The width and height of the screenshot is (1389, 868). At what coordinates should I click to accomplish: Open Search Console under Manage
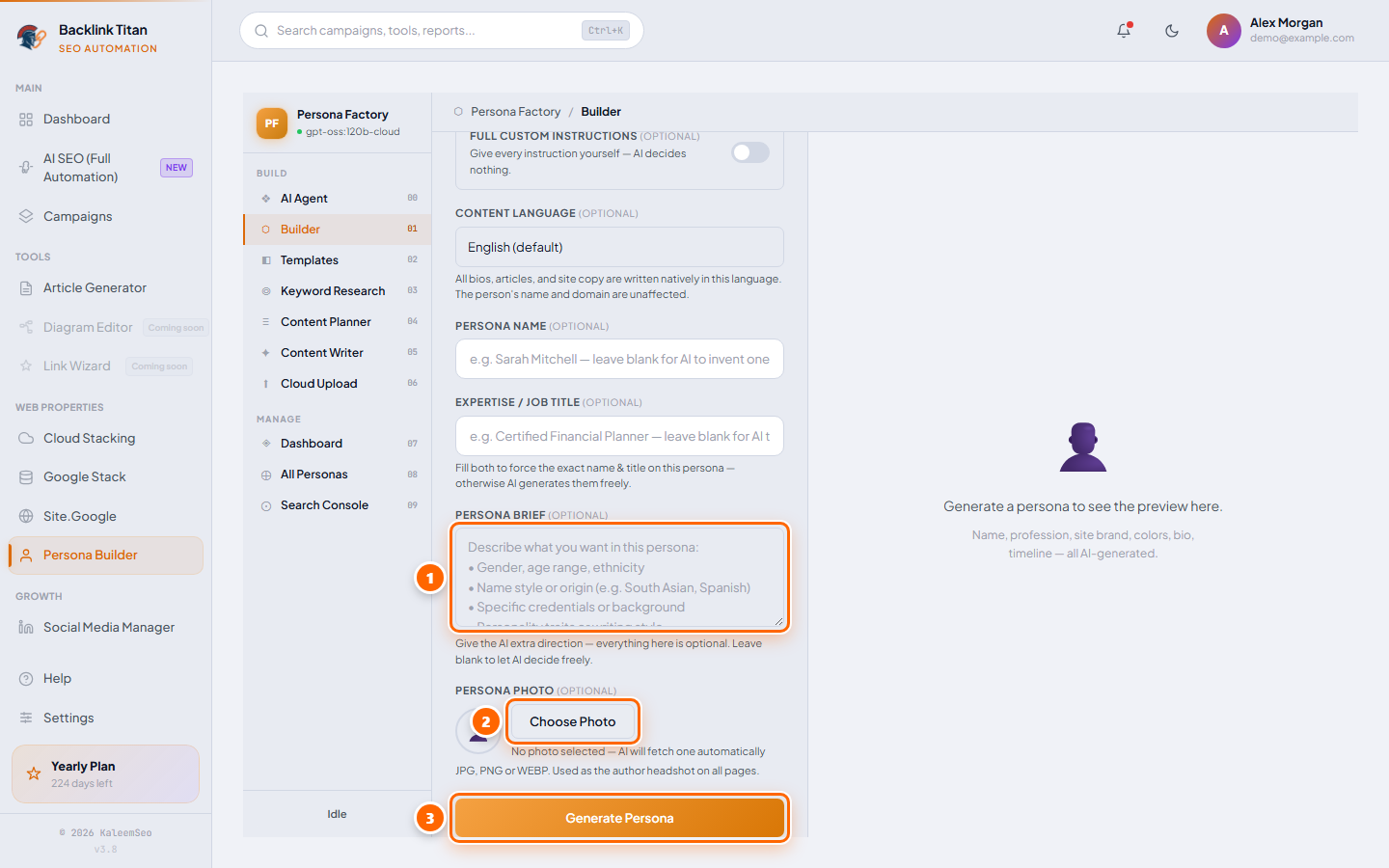pyautogui.click(x=338, y=505)
